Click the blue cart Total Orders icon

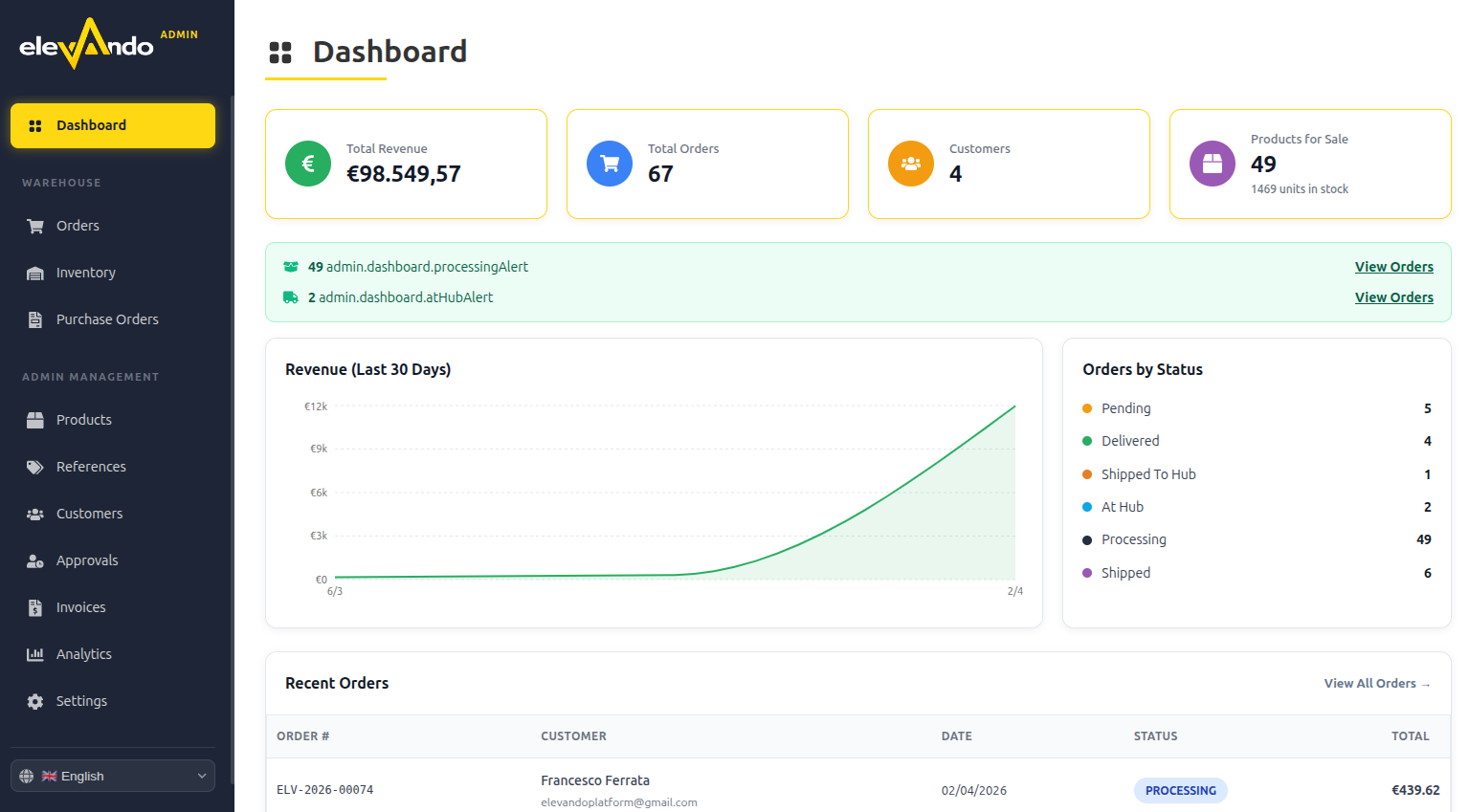pos(610,164)
